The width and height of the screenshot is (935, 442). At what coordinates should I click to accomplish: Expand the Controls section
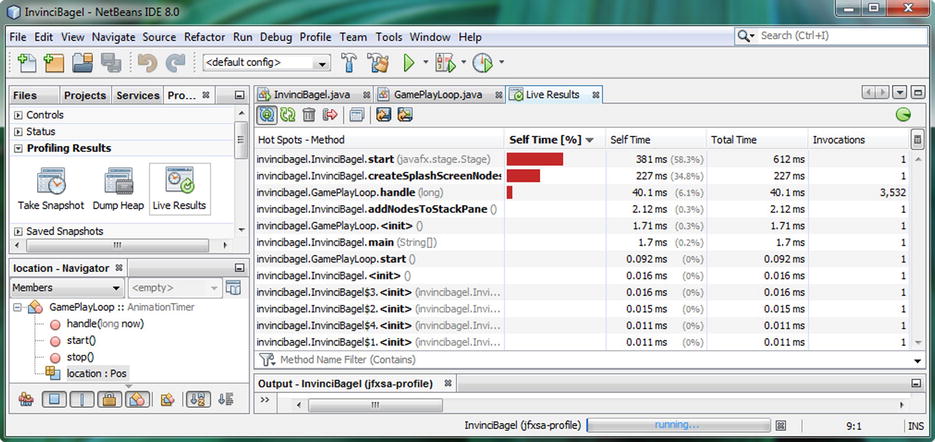pyautogui.click(x=18, y=115)
